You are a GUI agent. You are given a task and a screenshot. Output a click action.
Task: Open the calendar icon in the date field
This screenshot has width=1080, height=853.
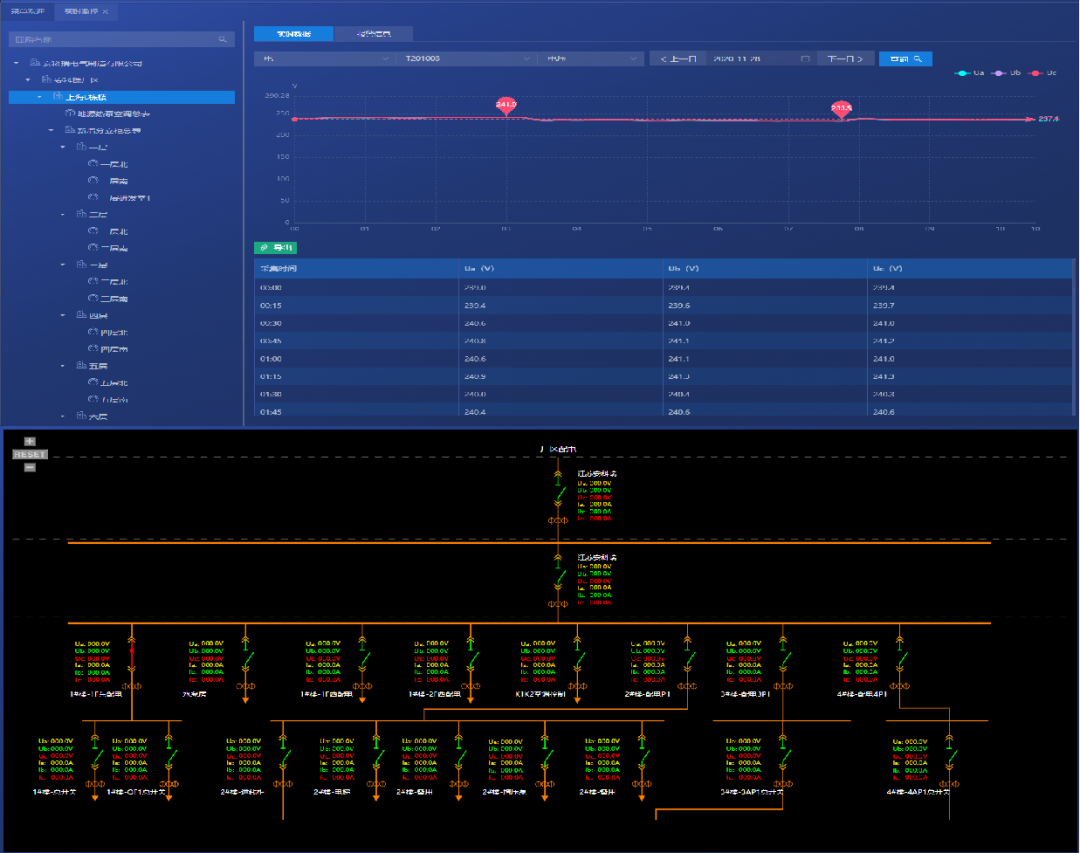(805, 59)
